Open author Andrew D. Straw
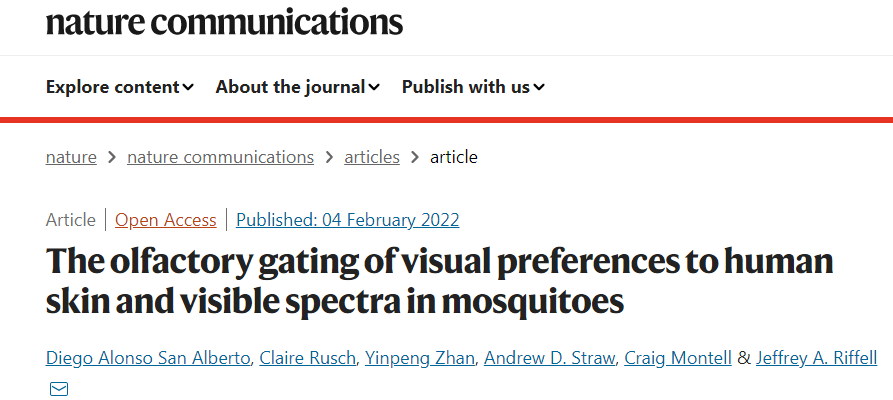893x400 pixels. [x=547, y=359]
